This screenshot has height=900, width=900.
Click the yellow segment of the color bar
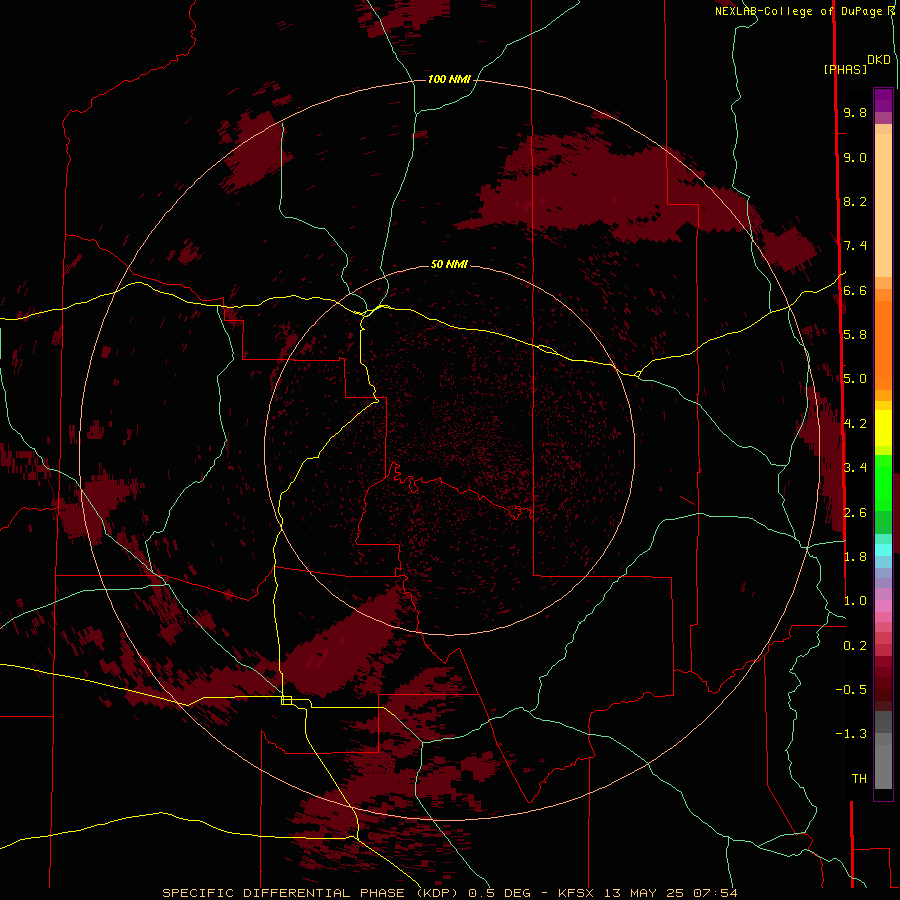pos(883,428)
